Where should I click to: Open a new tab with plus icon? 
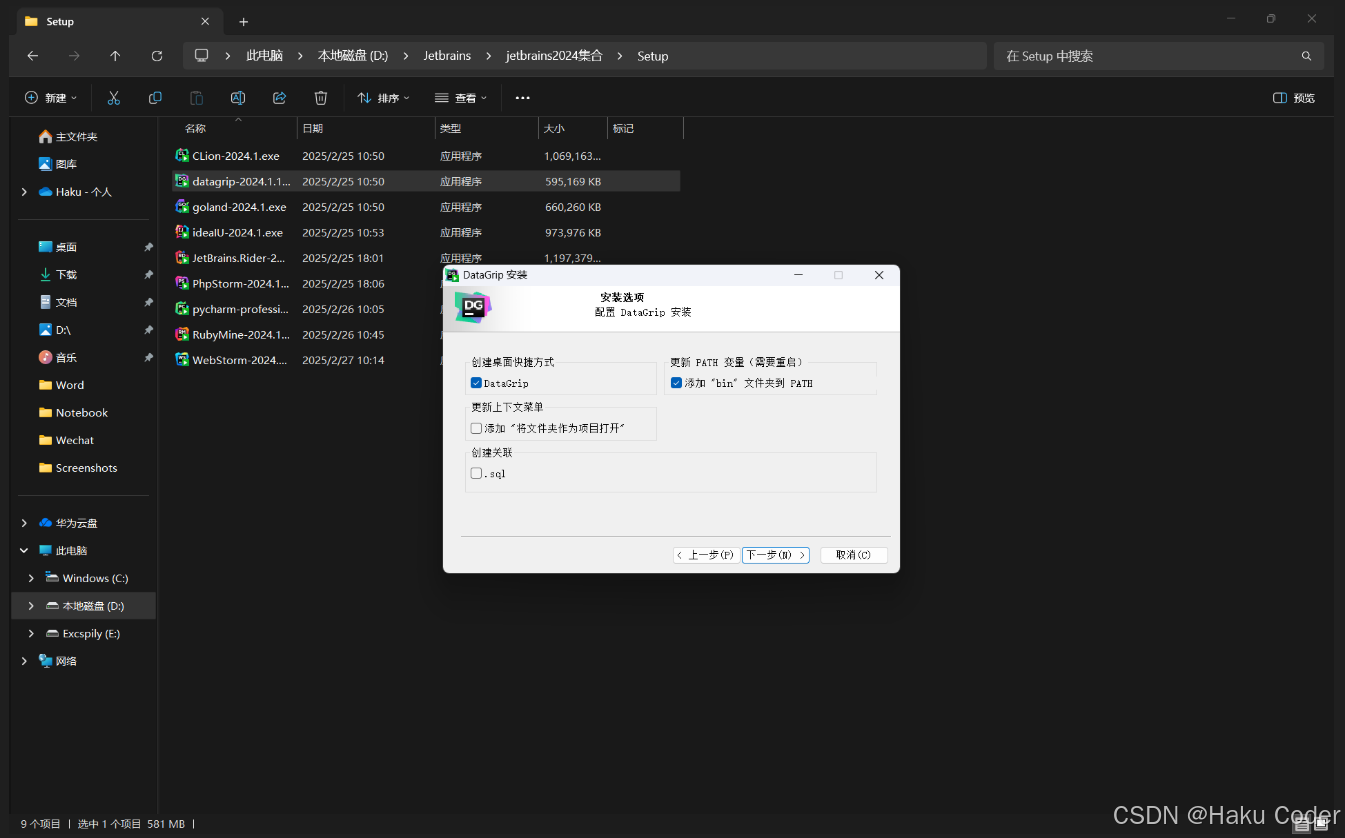tap(243, 21)
